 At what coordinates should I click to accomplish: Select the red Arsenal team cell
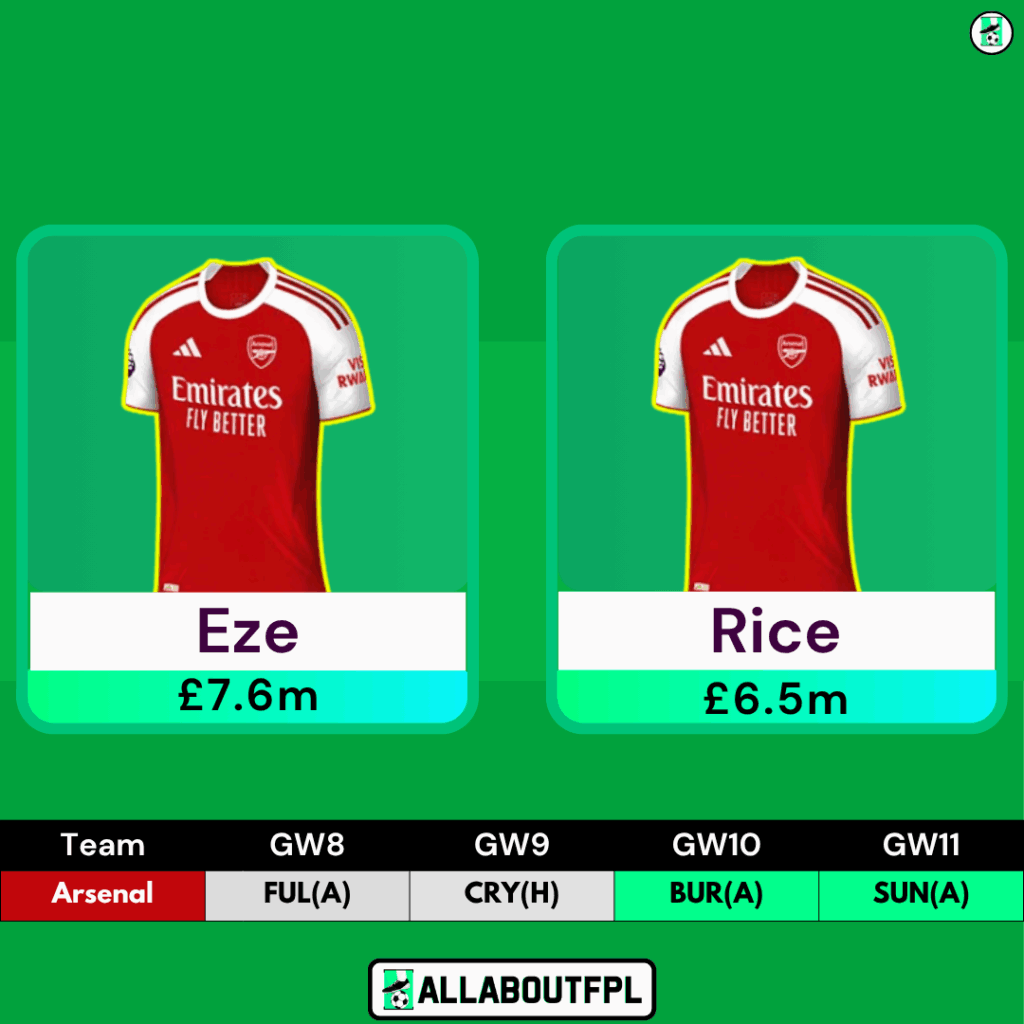pos(103,895)
